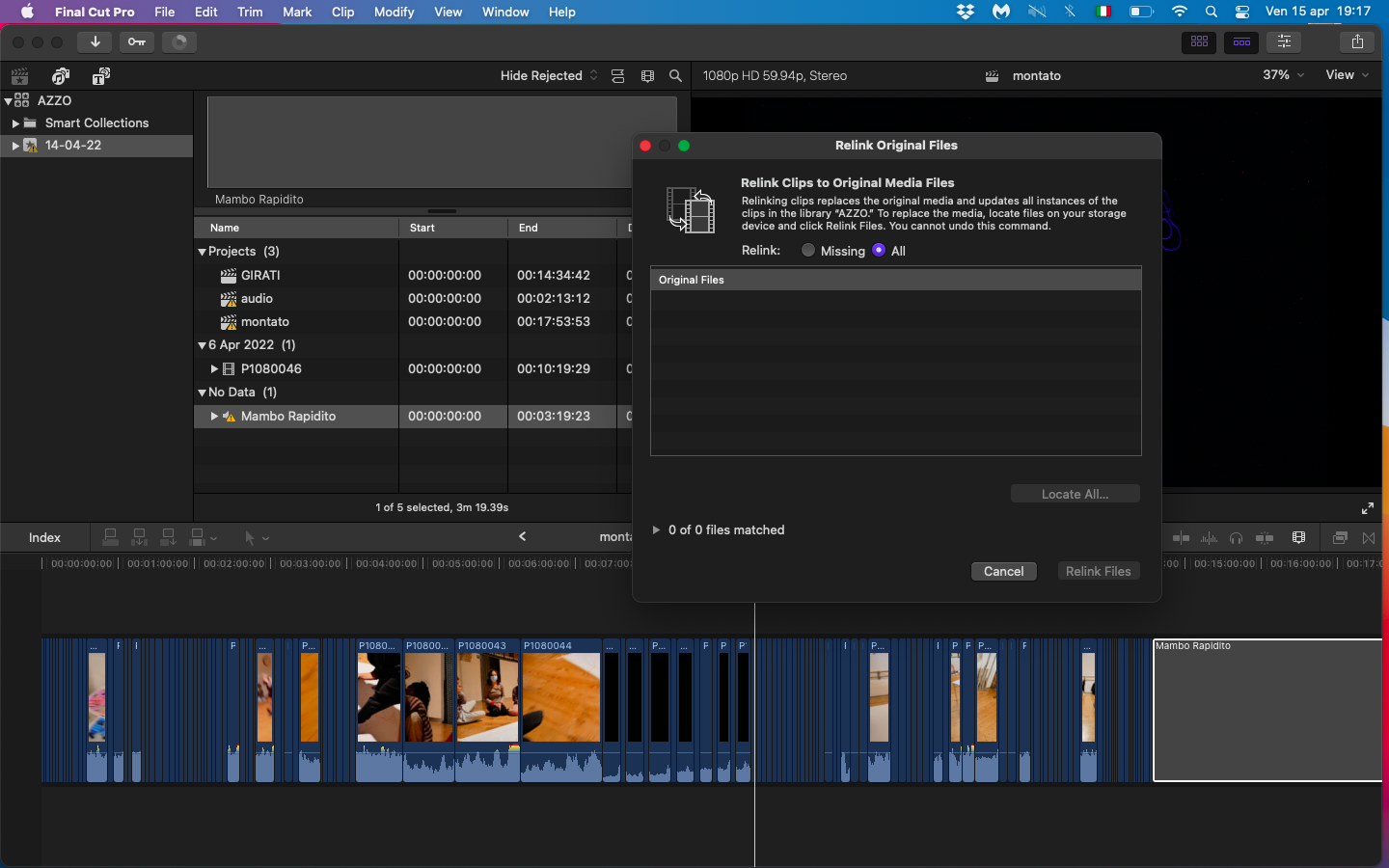Show Effects browser icon
The width and height of the screenshot is (1389, 868).
(1340, 538)
